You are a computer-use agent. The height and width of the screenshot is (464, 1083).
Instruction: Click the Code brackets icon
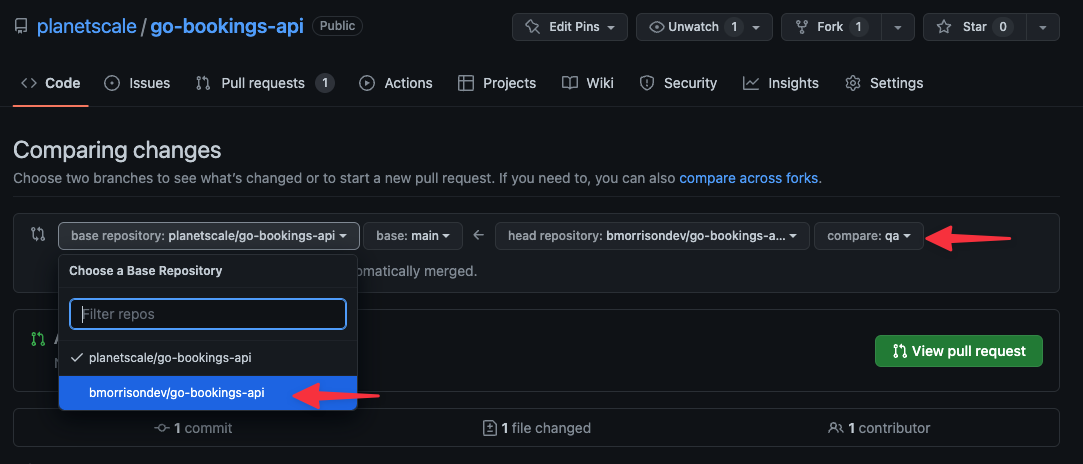29,84
